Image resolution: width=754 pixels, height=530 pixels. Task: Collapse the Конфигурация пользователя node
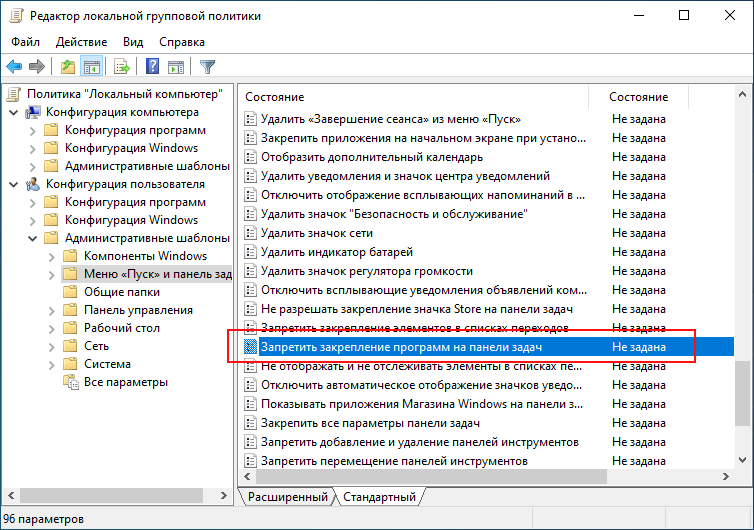pyautogui.click(x=14, y=185)
